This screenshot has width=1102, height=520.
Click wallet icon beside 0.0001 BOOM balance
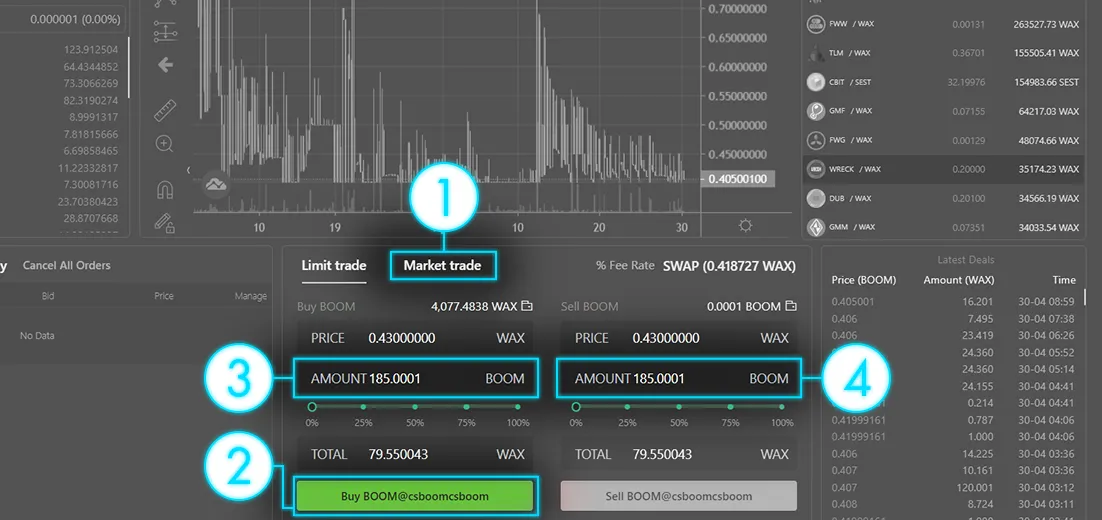tap(791, 306)
